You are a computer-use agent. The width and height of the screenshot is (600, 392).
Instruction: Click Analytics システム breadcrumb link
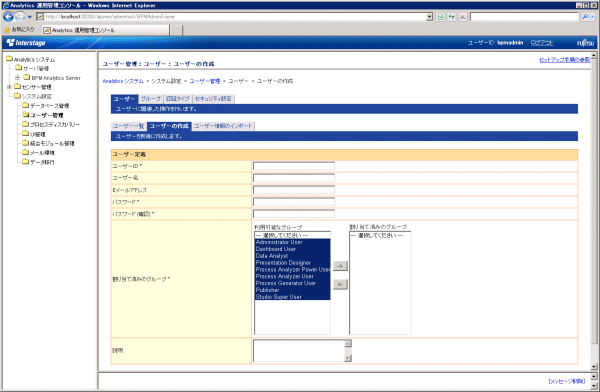coord(123,81)
